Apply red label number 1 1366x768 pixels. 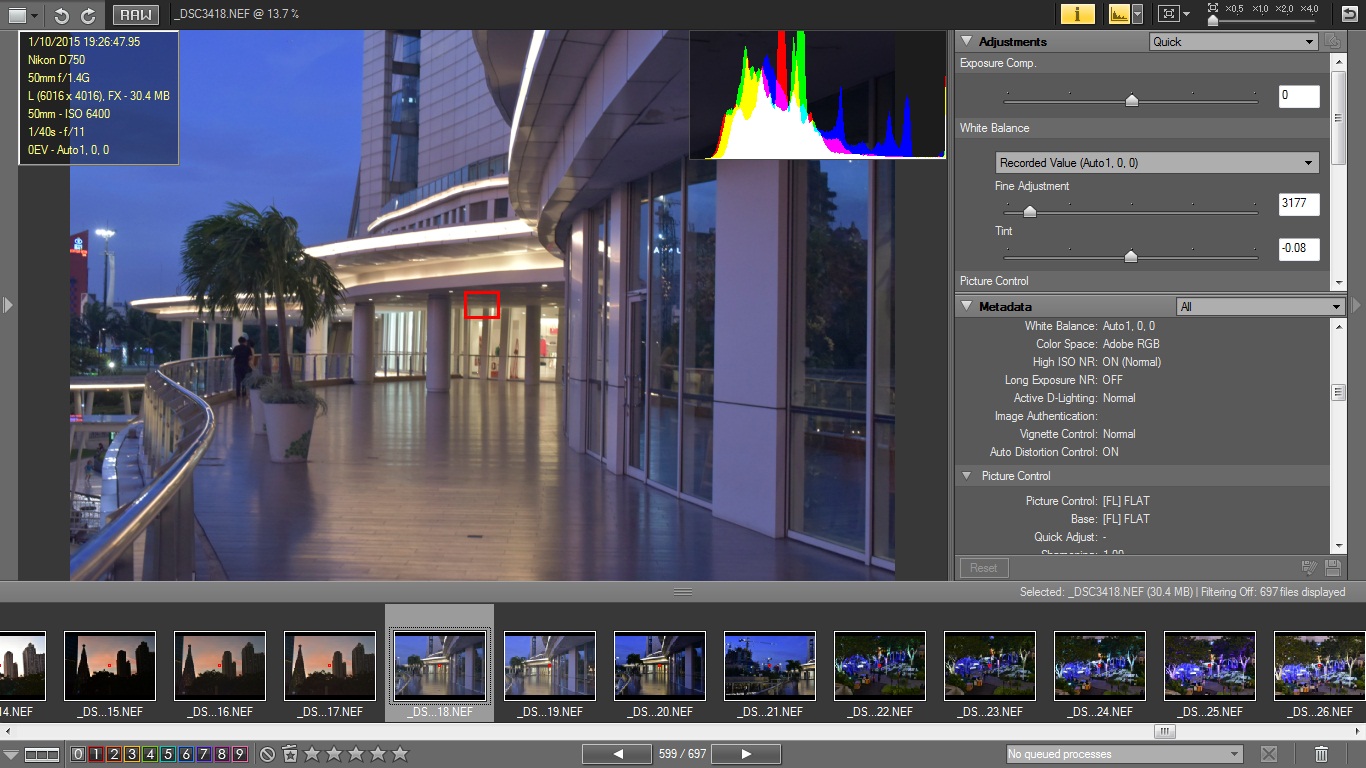click(96, 754)
